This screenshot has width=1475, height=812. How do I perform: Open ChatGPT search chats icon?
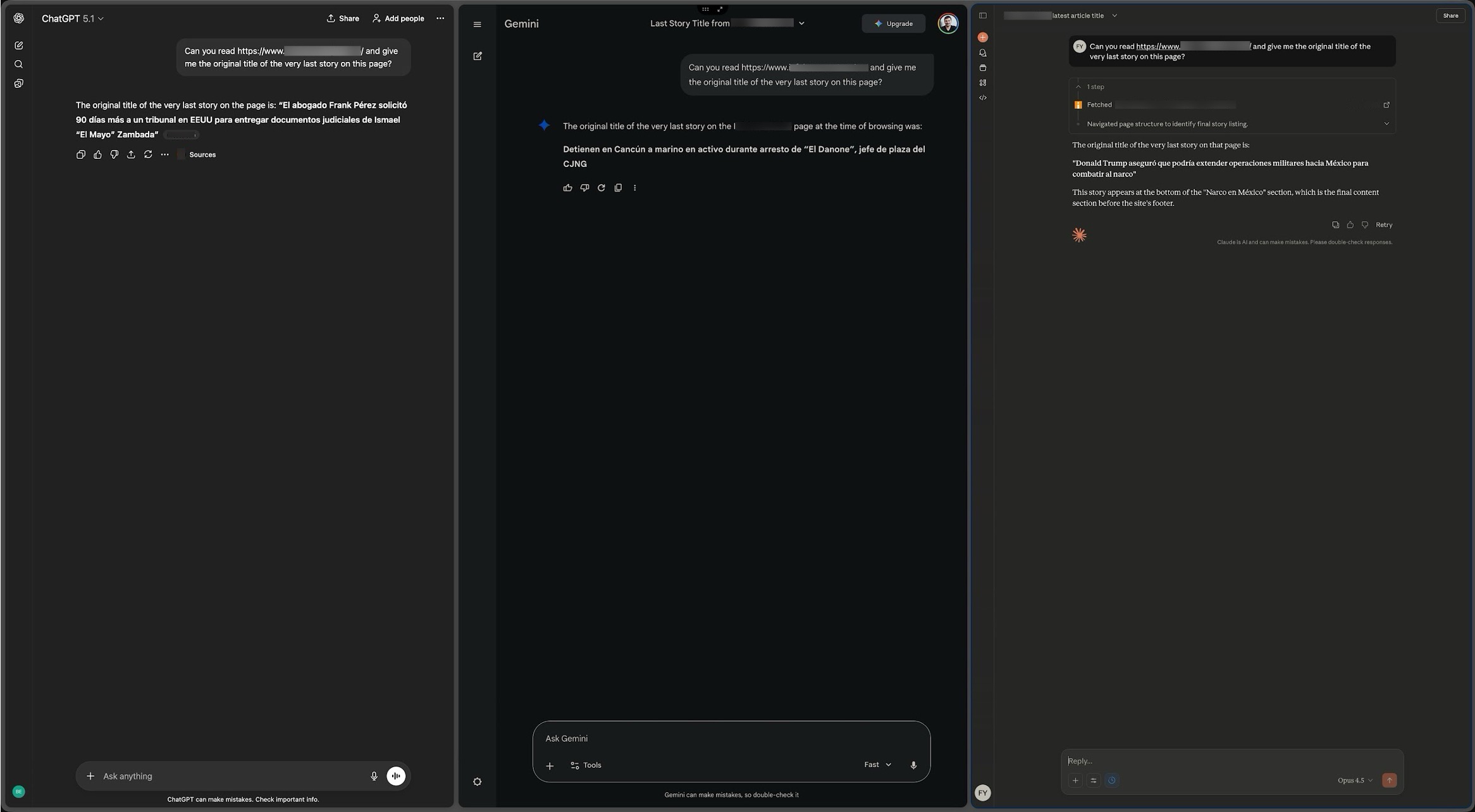18,65
